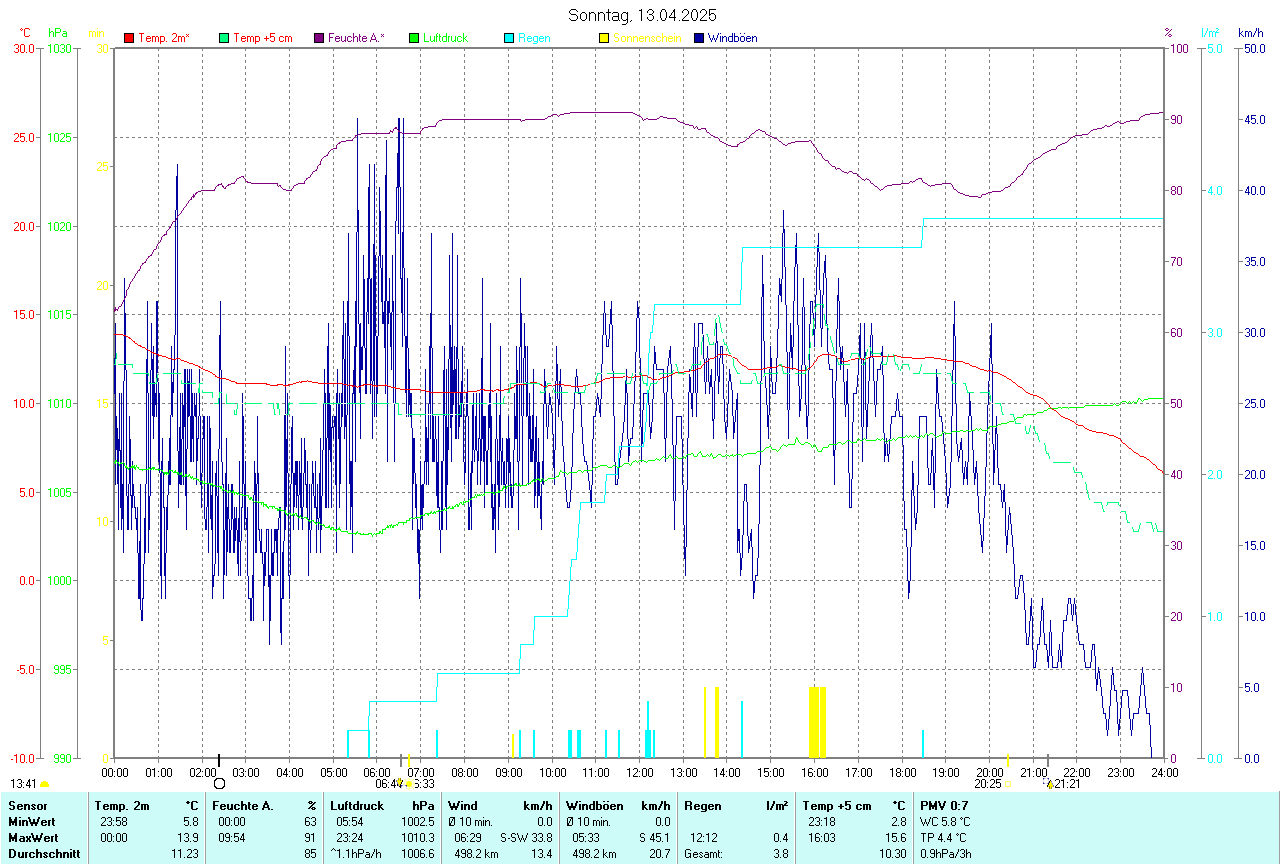
Task: Click the Luftdruck legend label
Action: 445,38
